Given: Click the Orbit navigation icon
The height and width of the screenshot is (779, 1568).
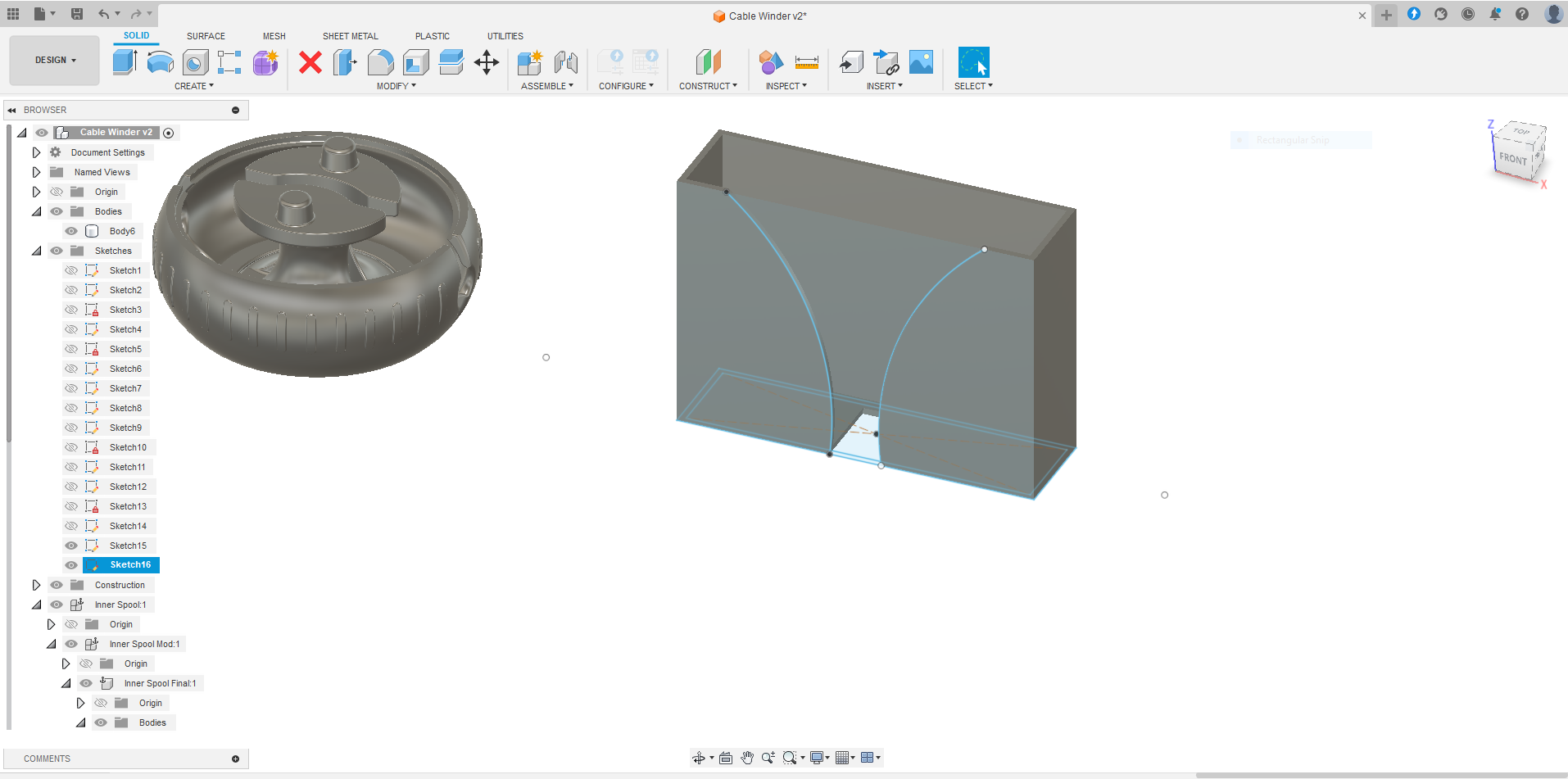Looking at the screenshot, I should (x=699, y=758).
